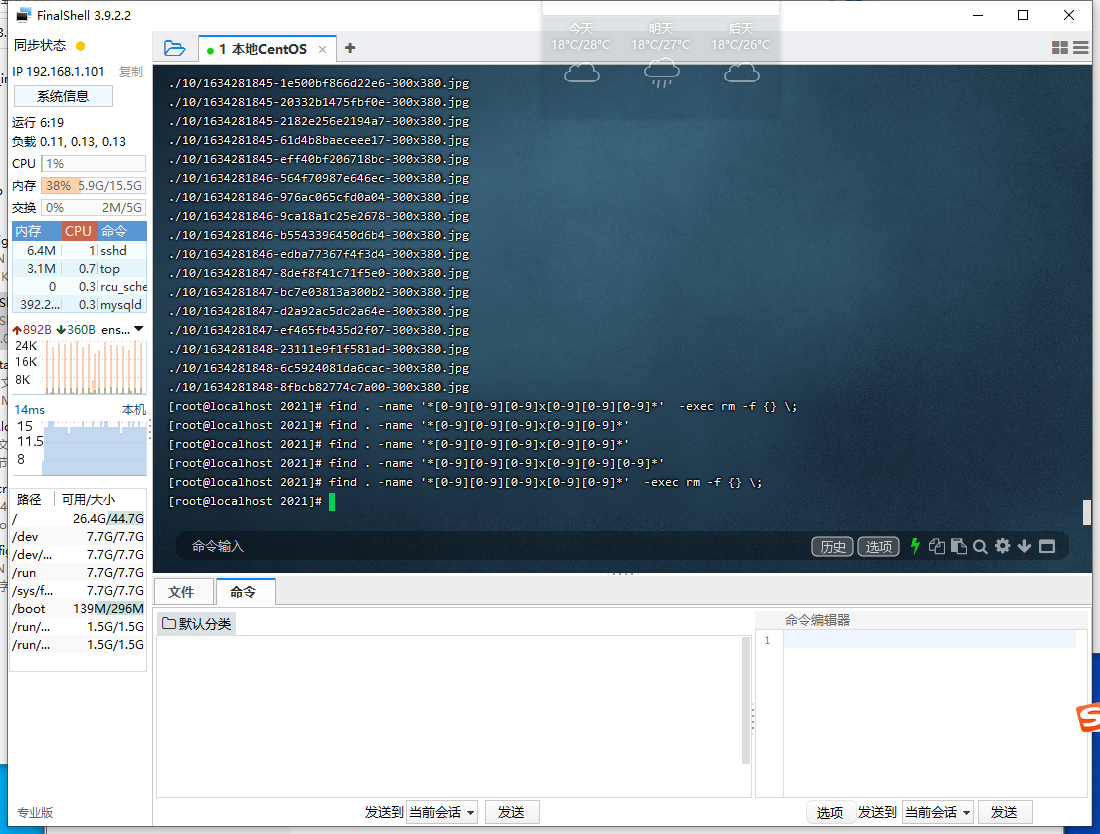Open terminal search magnifier icon

[980, 546]
